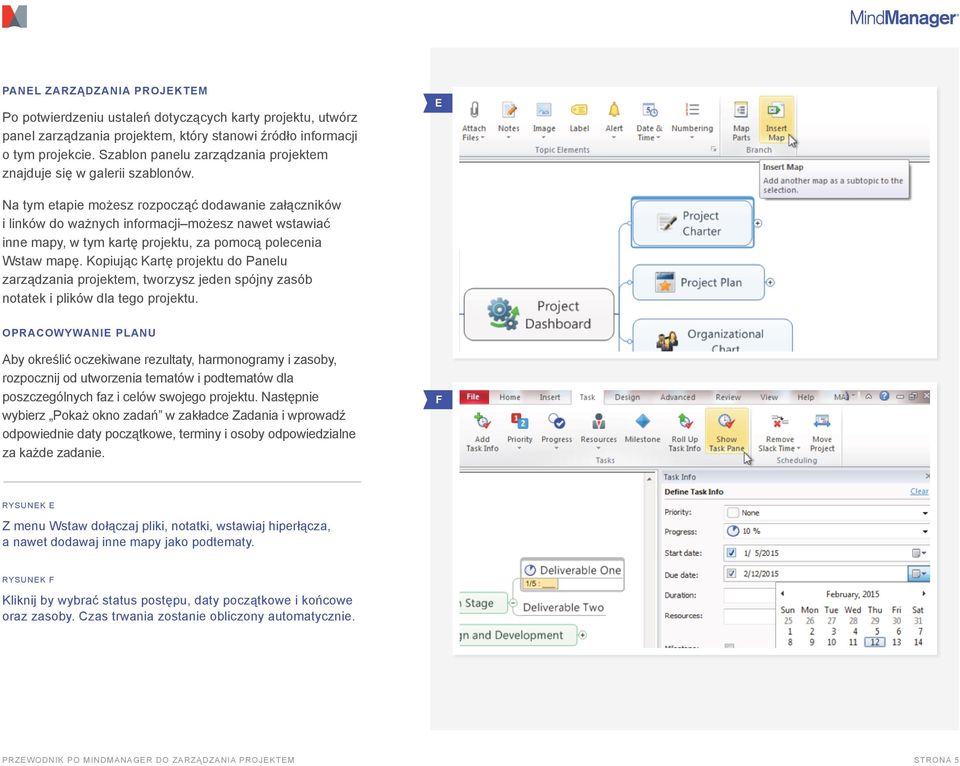Collapse the Stage topic branch

coord(513,603)
